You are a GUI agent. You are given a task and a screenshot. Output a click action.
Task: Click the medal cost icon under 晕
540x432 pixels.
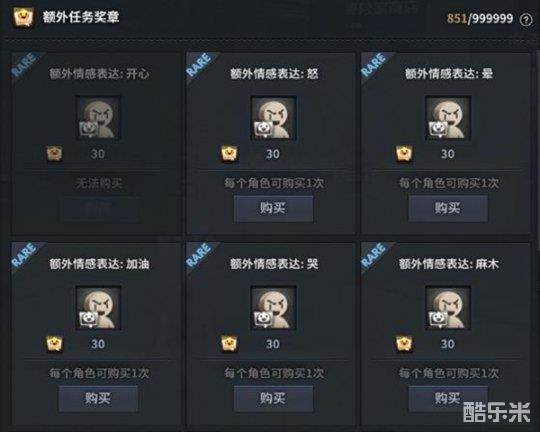point(404,153)
